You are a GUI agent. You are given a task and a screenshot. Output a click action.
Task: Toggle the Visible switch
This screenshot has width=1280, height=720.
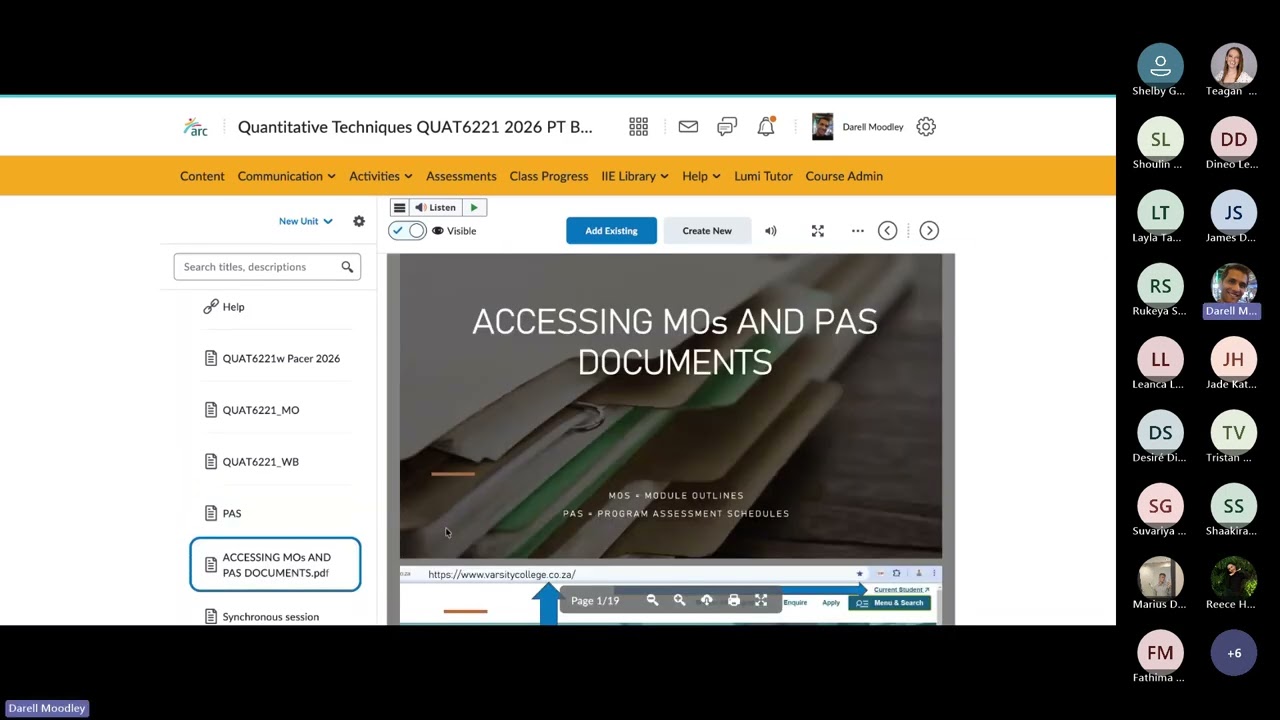408,231
